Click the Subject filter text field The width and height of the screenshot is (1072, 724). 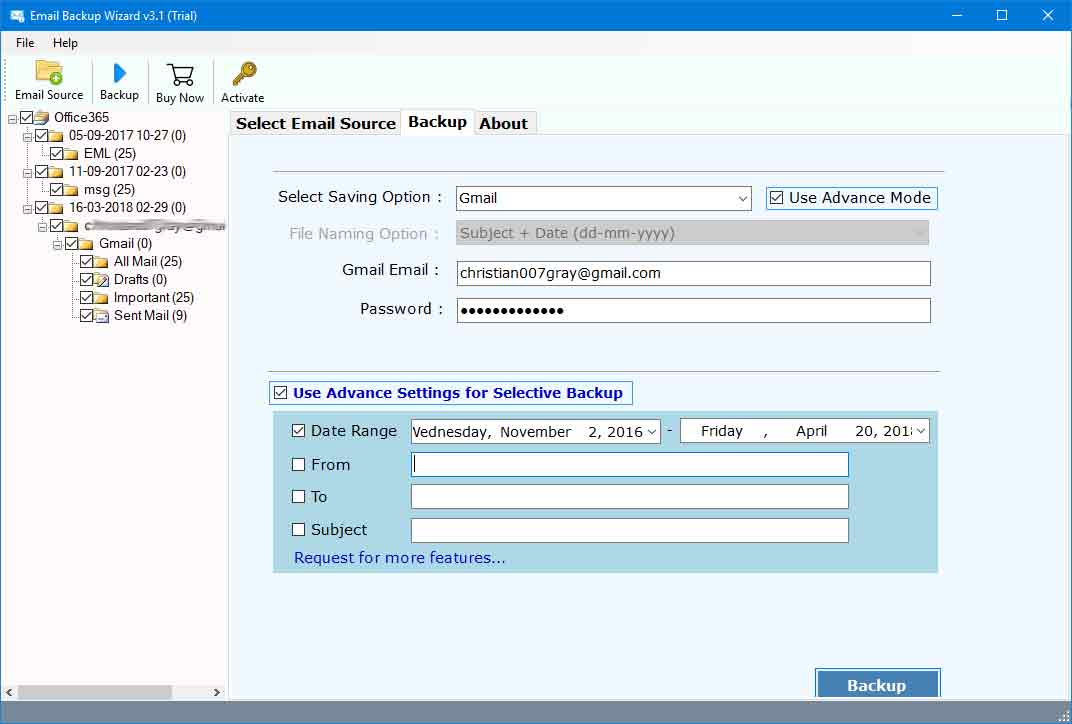(630, 531)
